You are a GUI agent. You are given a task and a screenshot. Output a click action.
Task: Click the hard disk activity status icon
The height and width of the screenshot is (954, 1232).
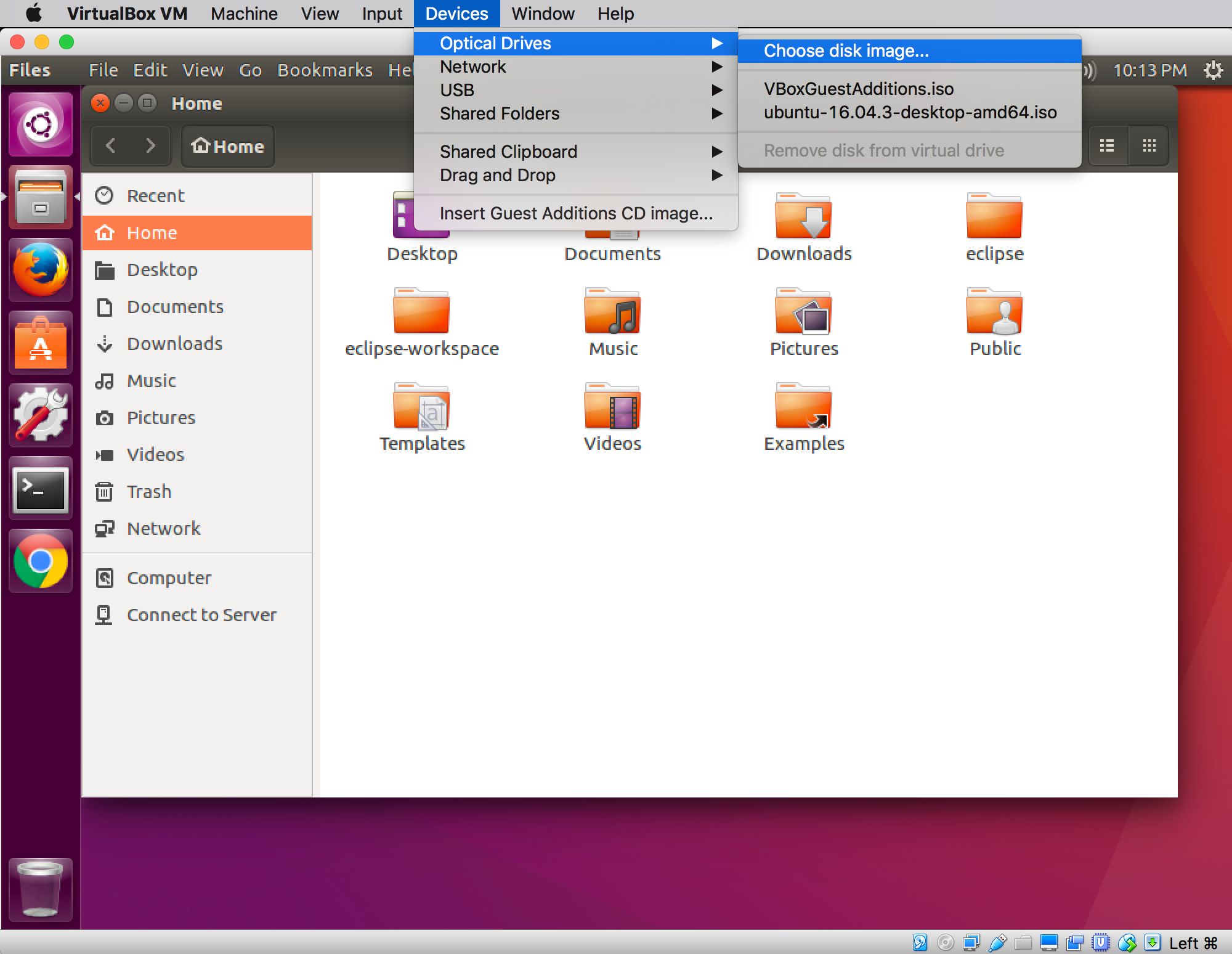(x=920, y=942)
